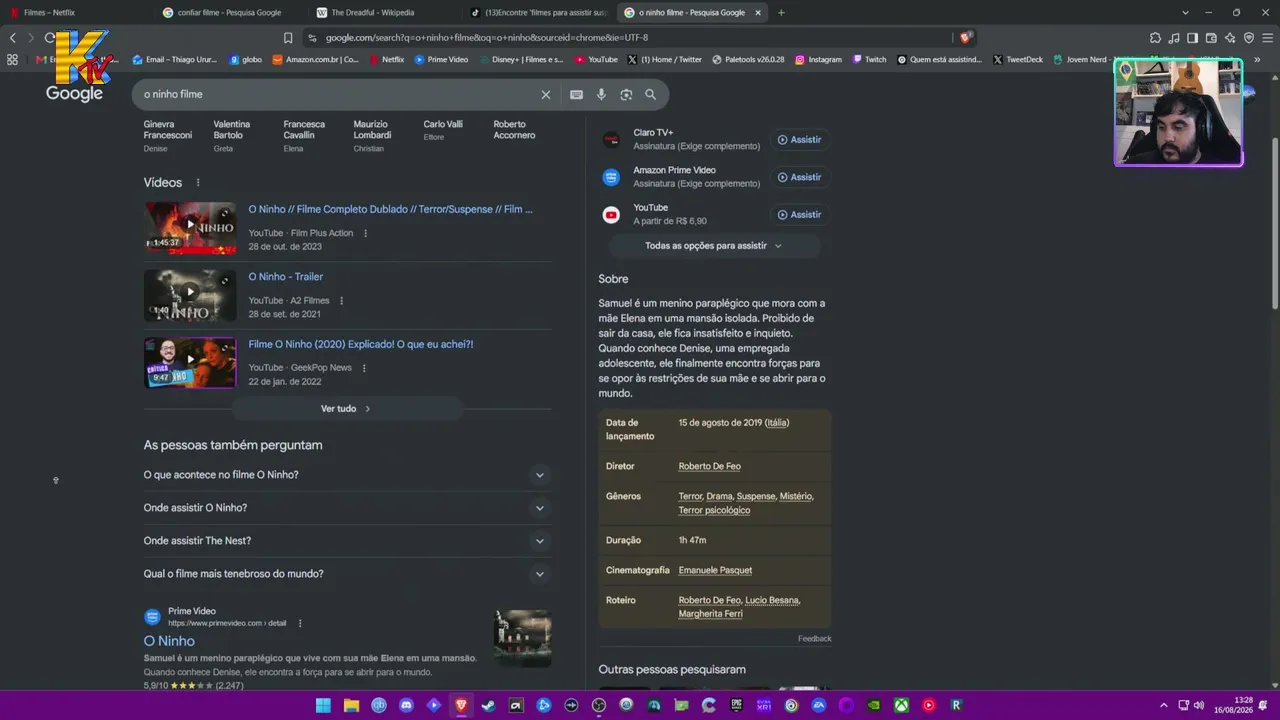Click the Google logo
This screenshot has height=720, width=1280.
point(74,93)
